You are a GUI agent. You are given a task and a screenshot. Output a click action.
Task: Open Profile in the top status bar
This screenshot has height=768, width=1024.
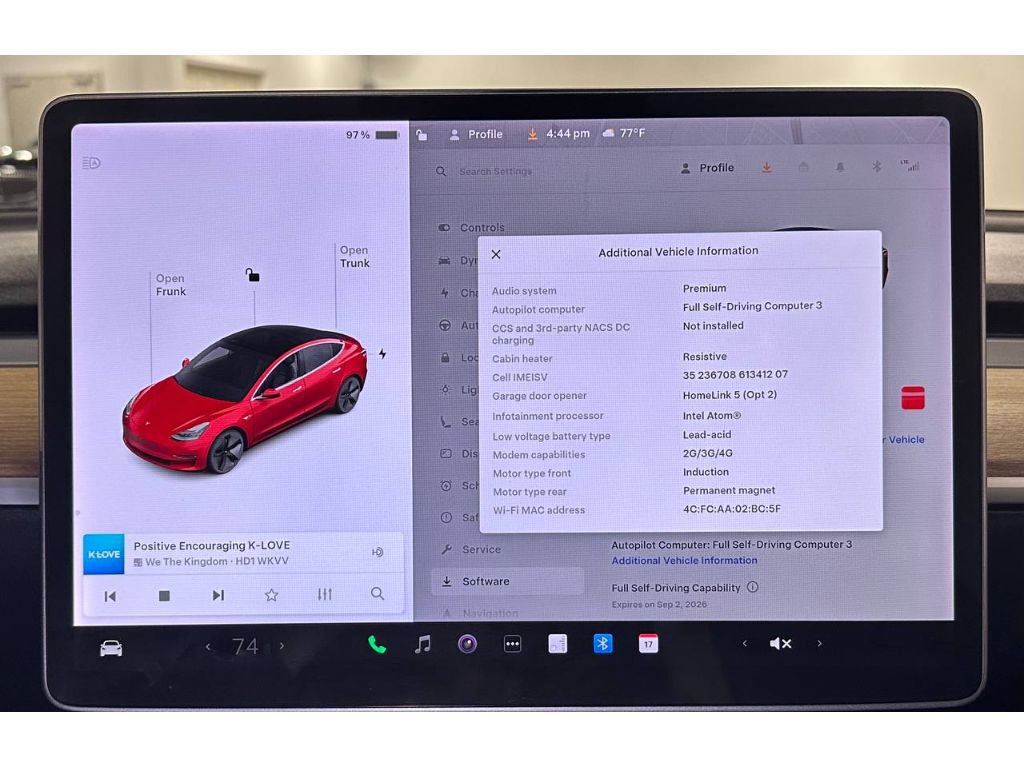coord(476,134)
